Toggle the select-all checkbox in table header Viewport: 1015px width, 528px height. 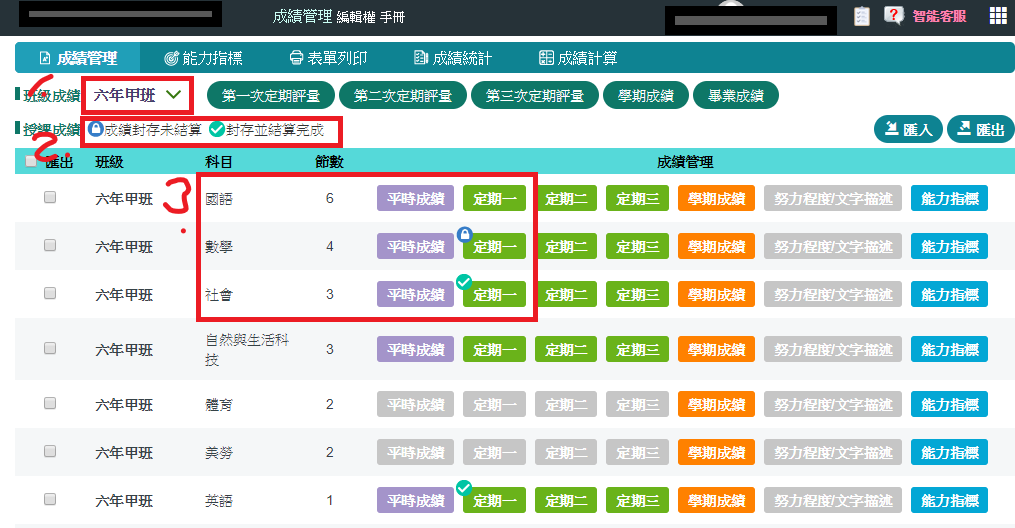32,162
